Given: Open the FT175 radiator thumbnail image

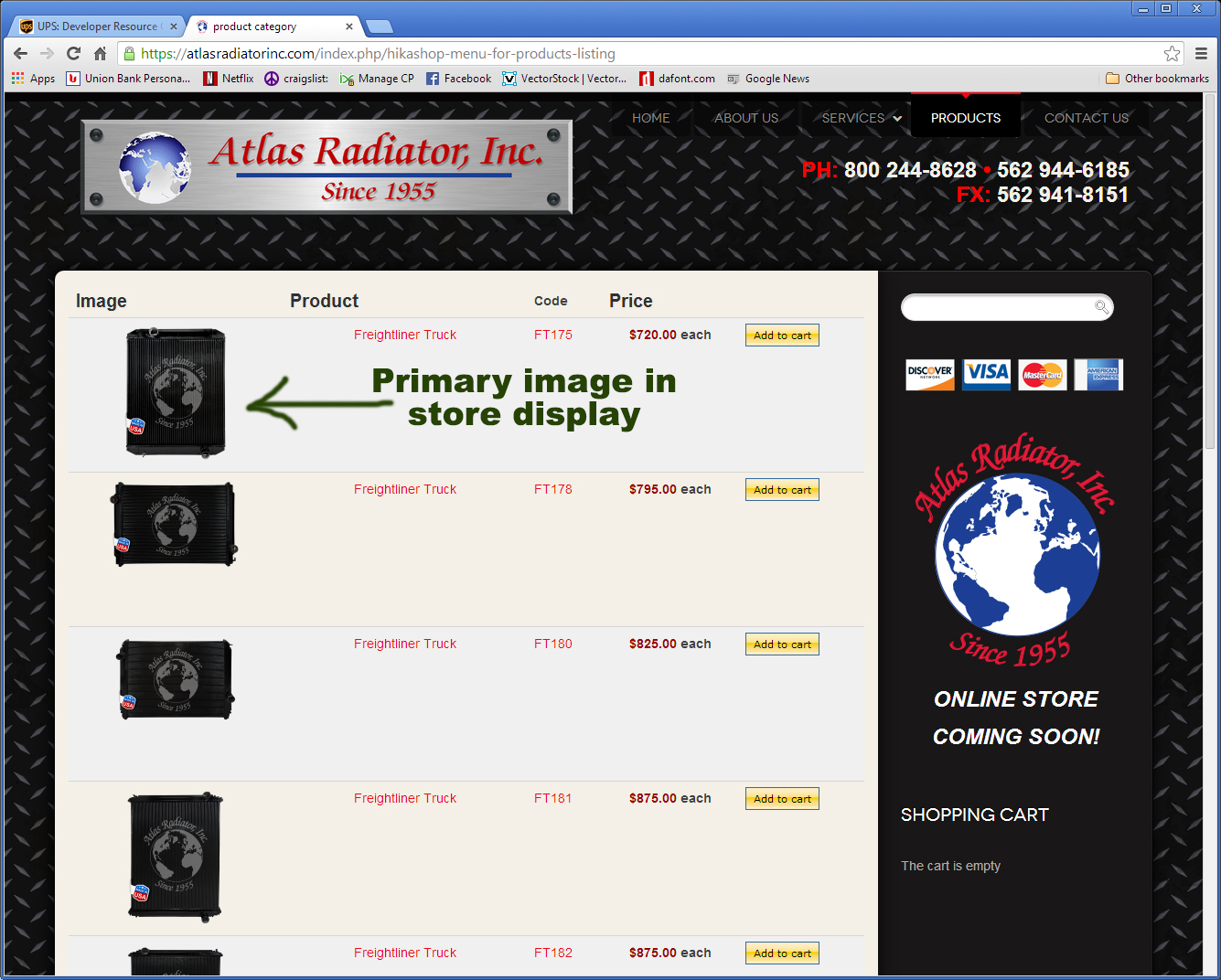Looking at the screenshot, I should click(x=176, y=392).
